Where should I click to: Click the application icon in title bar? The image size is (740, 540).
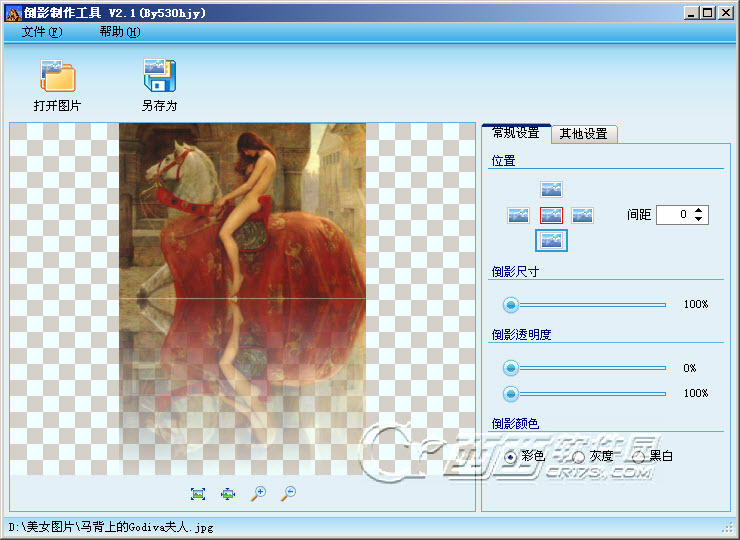point(13,13)
